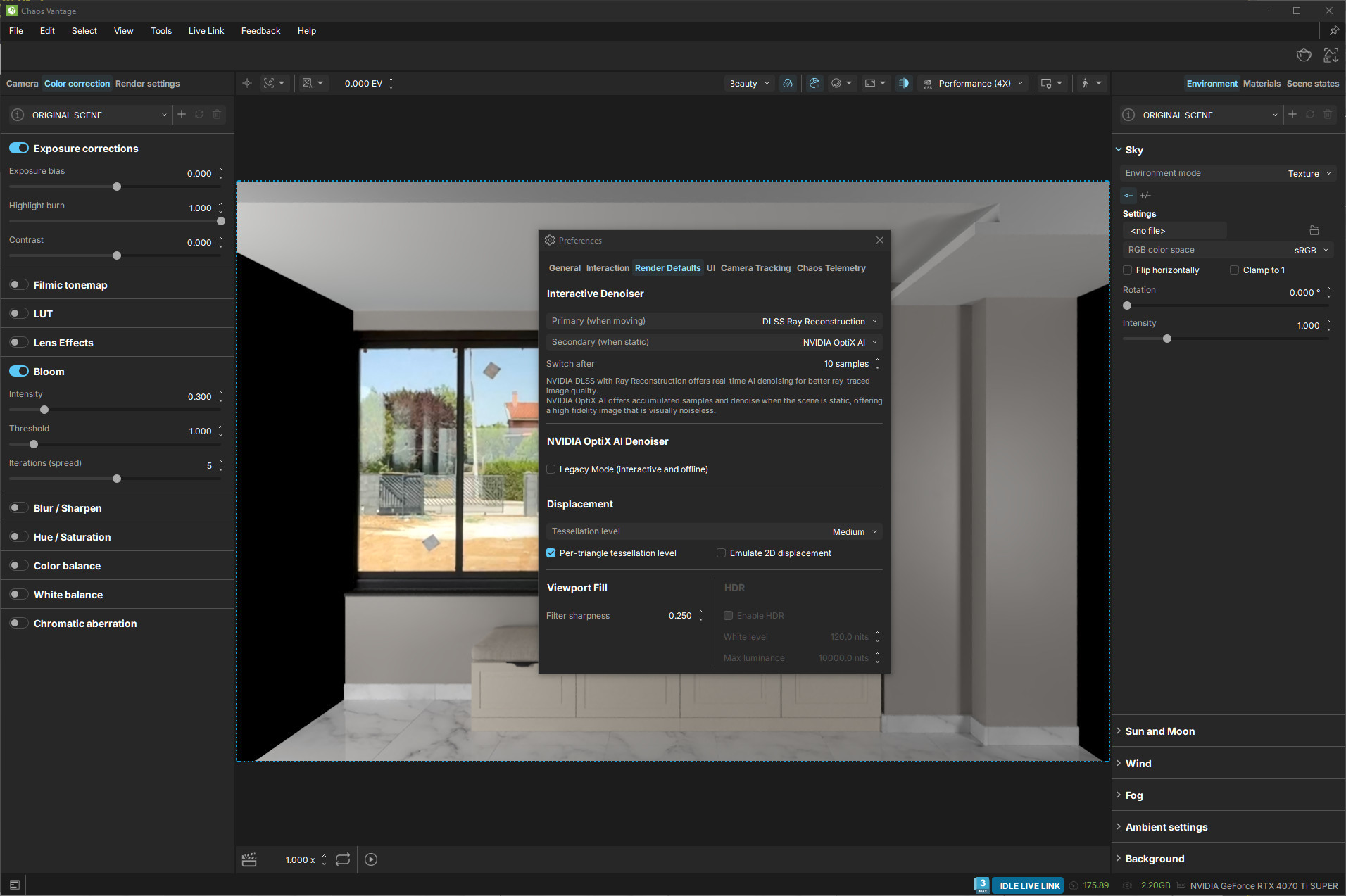Viewport: 1346px width, 896px height.
Task: Click the walking person navigation icon
Action: click(x=1085, y=84)
